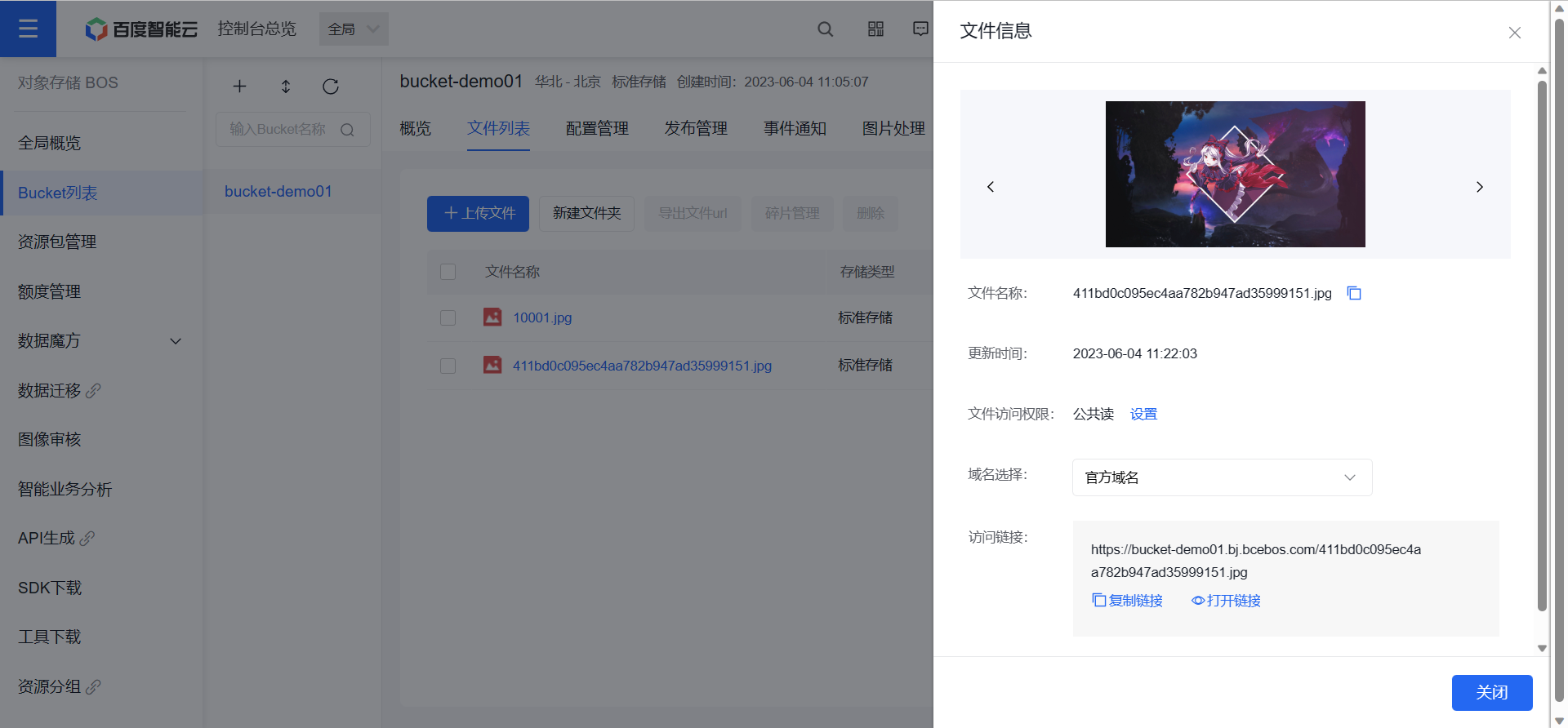Click the sort arrows icon above bucket list
This screenshot has width=1568, height=728.
(x=286, y=87)
